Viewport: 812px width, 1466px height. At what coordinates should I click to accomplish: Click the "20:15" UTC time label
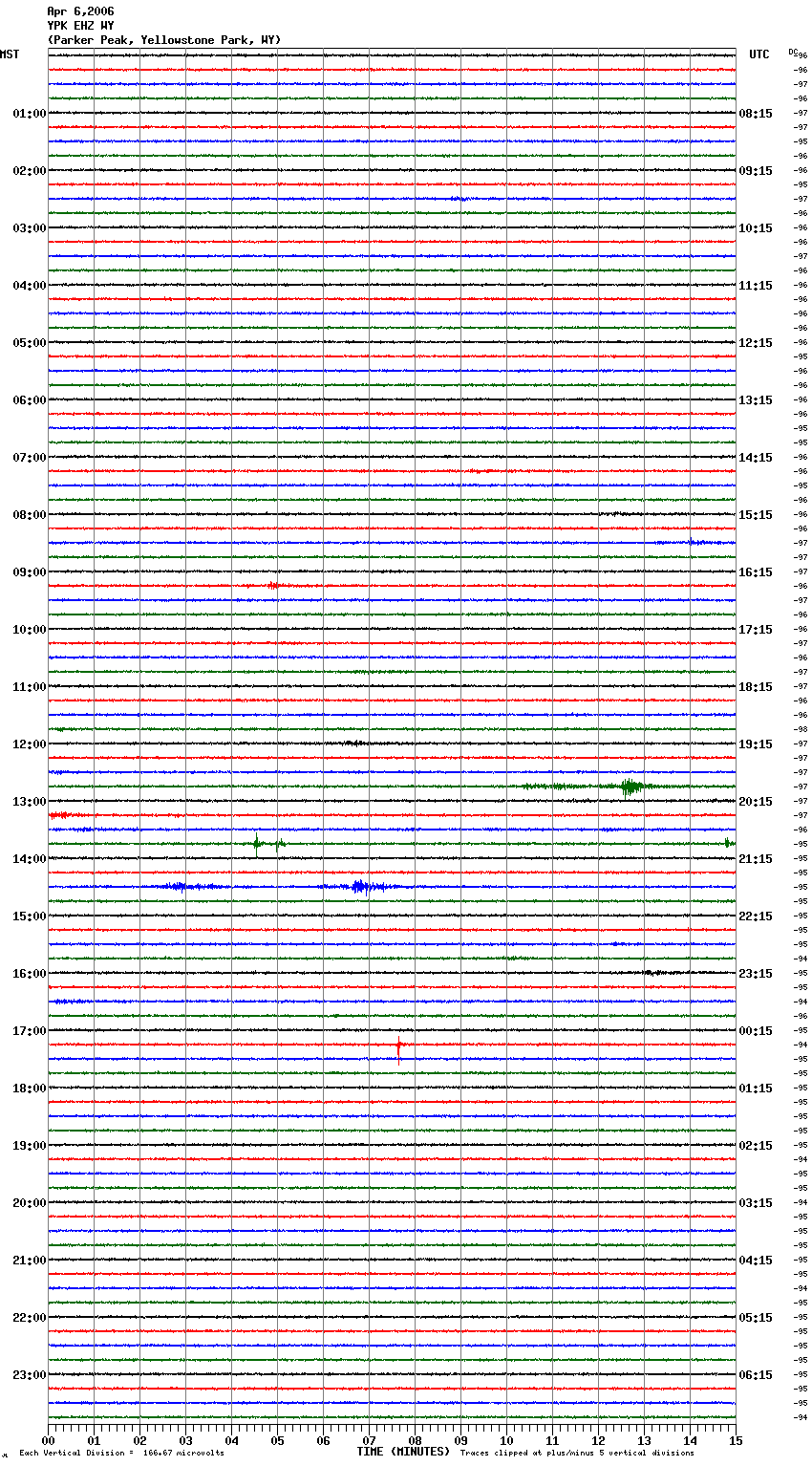click(x=756, y=802)
